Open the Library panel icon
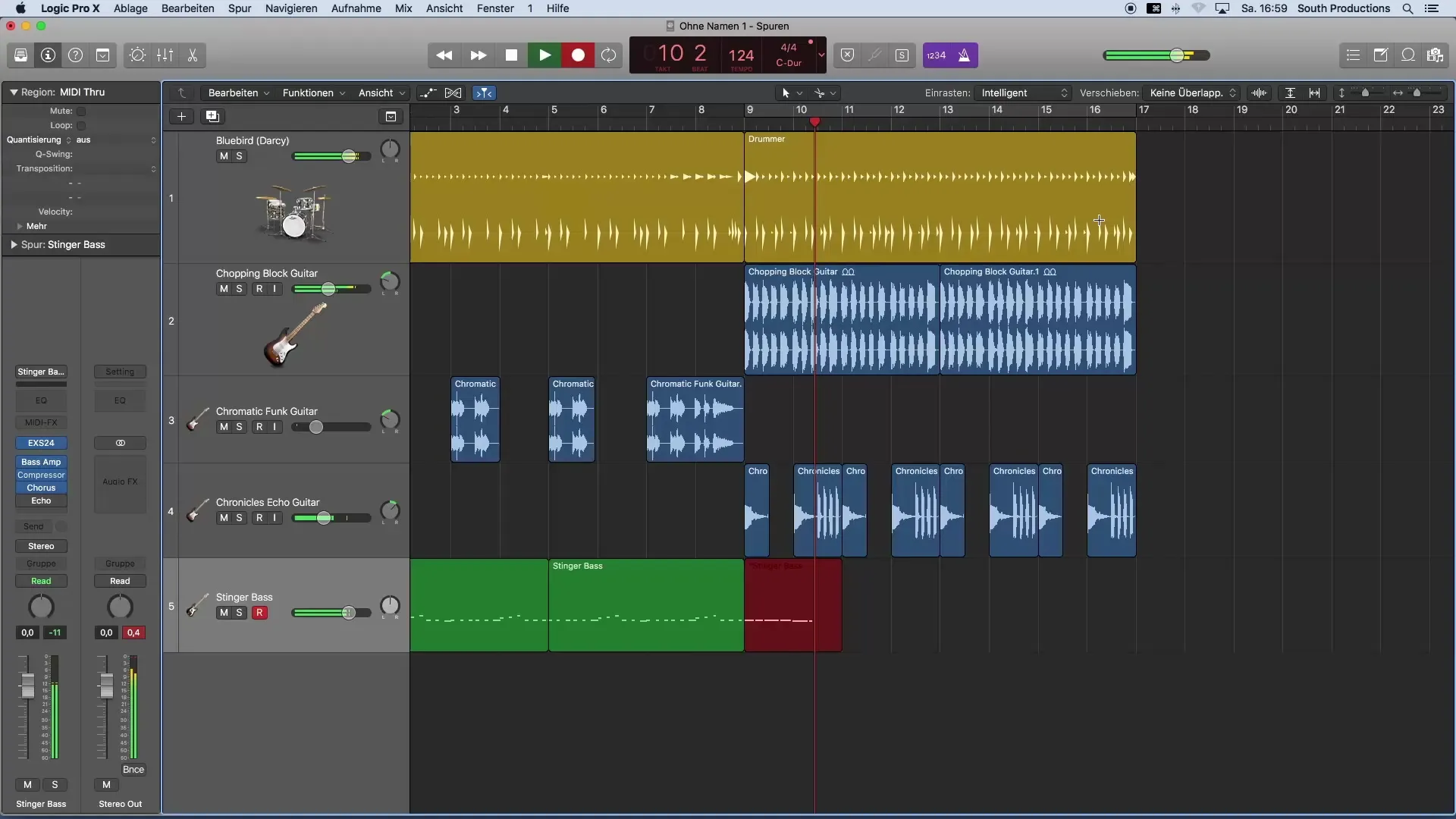This screenshot has width=1456, height=819. click(x=20, y=55)
